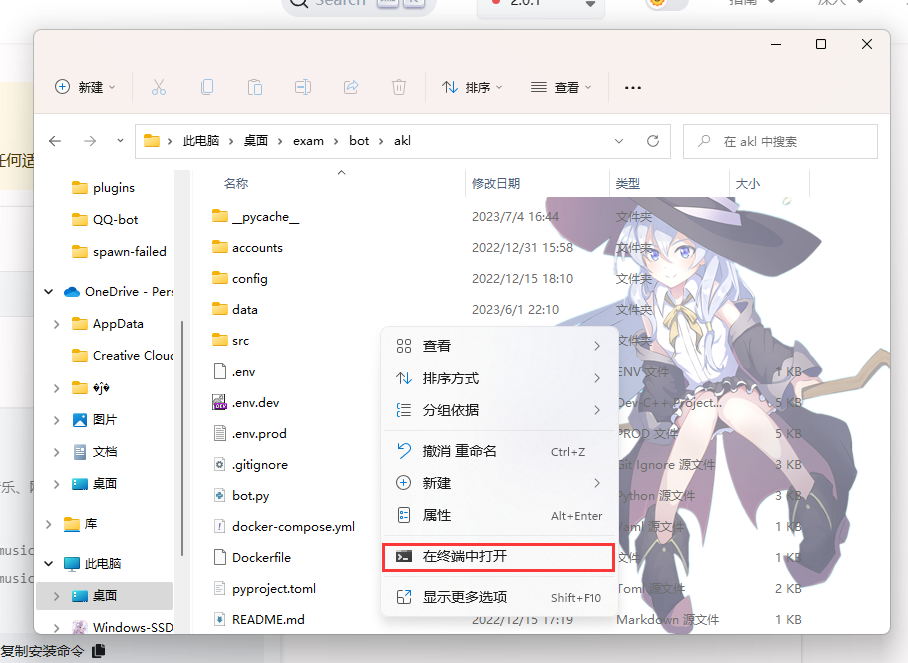This screenshot has height=663, width=908.
Task: Collapse the OneDrive - Personal tree node
Action: (x=49, y=292)
